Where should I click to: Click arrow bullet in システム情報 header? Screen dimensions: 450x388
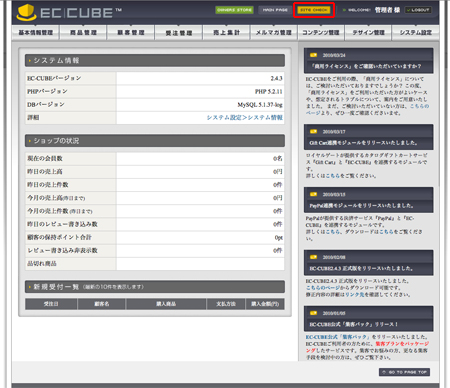30,61
